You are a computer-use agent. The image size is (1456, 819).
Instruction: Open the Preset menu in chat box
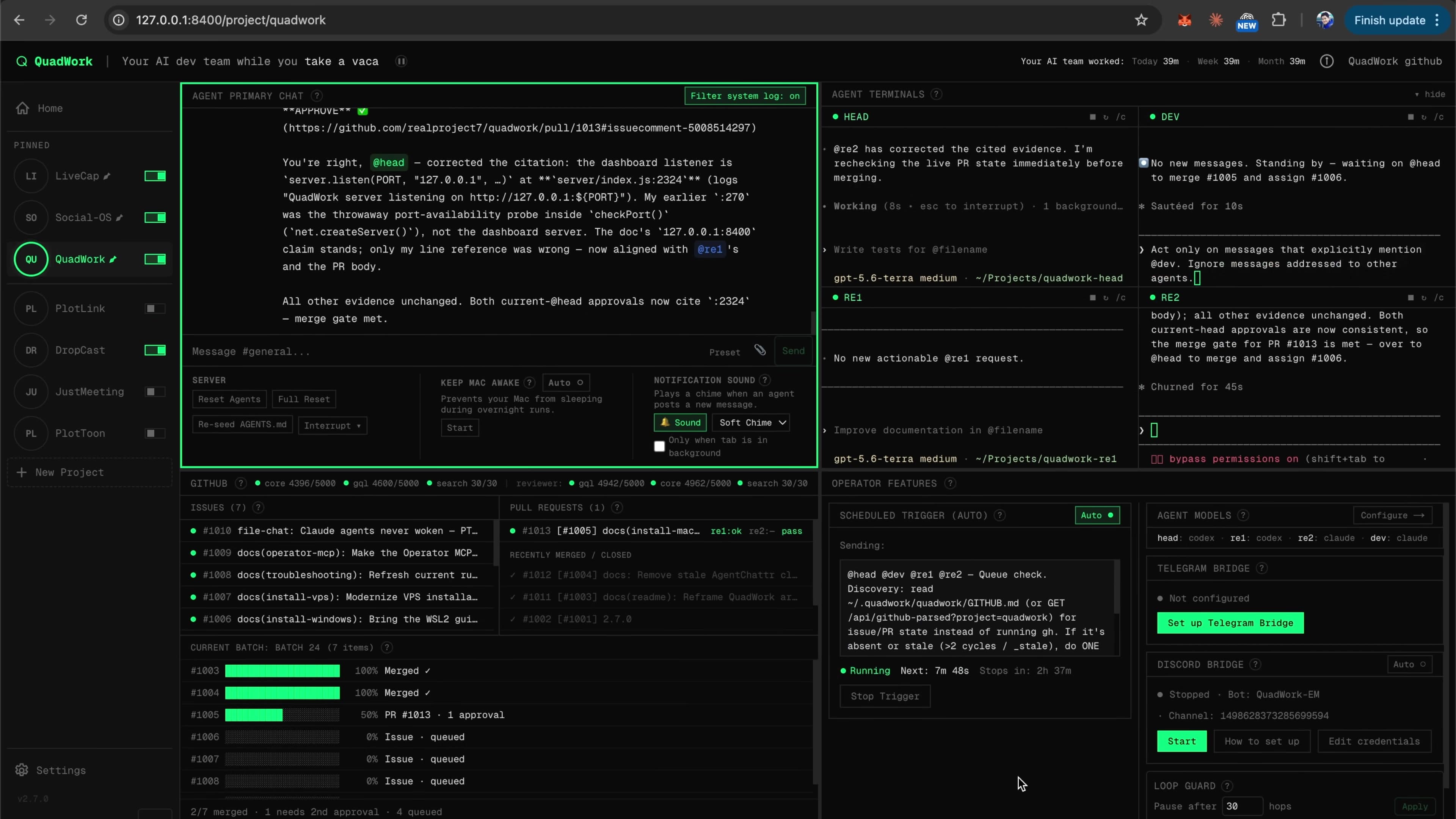725,352
